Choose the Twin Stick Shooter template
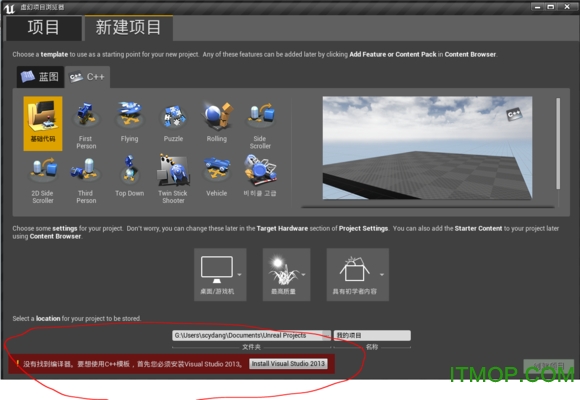Screen dimensions: 580x400 173,180
